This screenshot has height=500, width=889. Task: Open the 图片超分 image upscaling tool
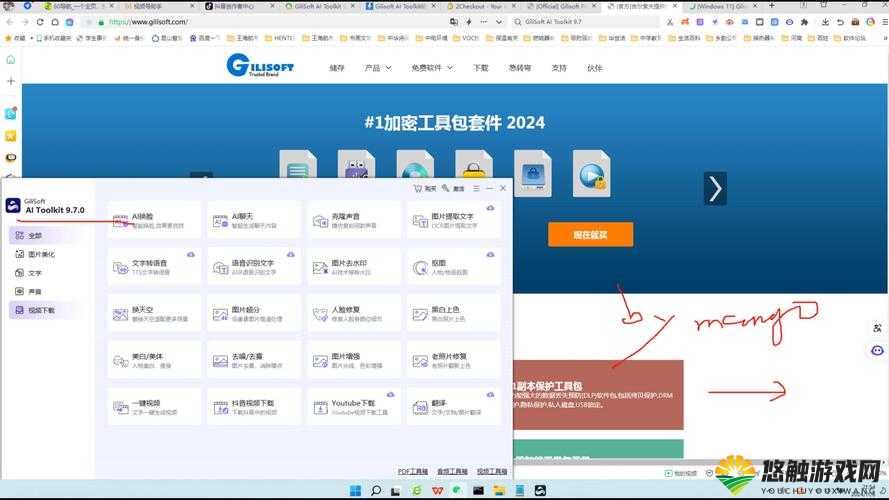253,313
